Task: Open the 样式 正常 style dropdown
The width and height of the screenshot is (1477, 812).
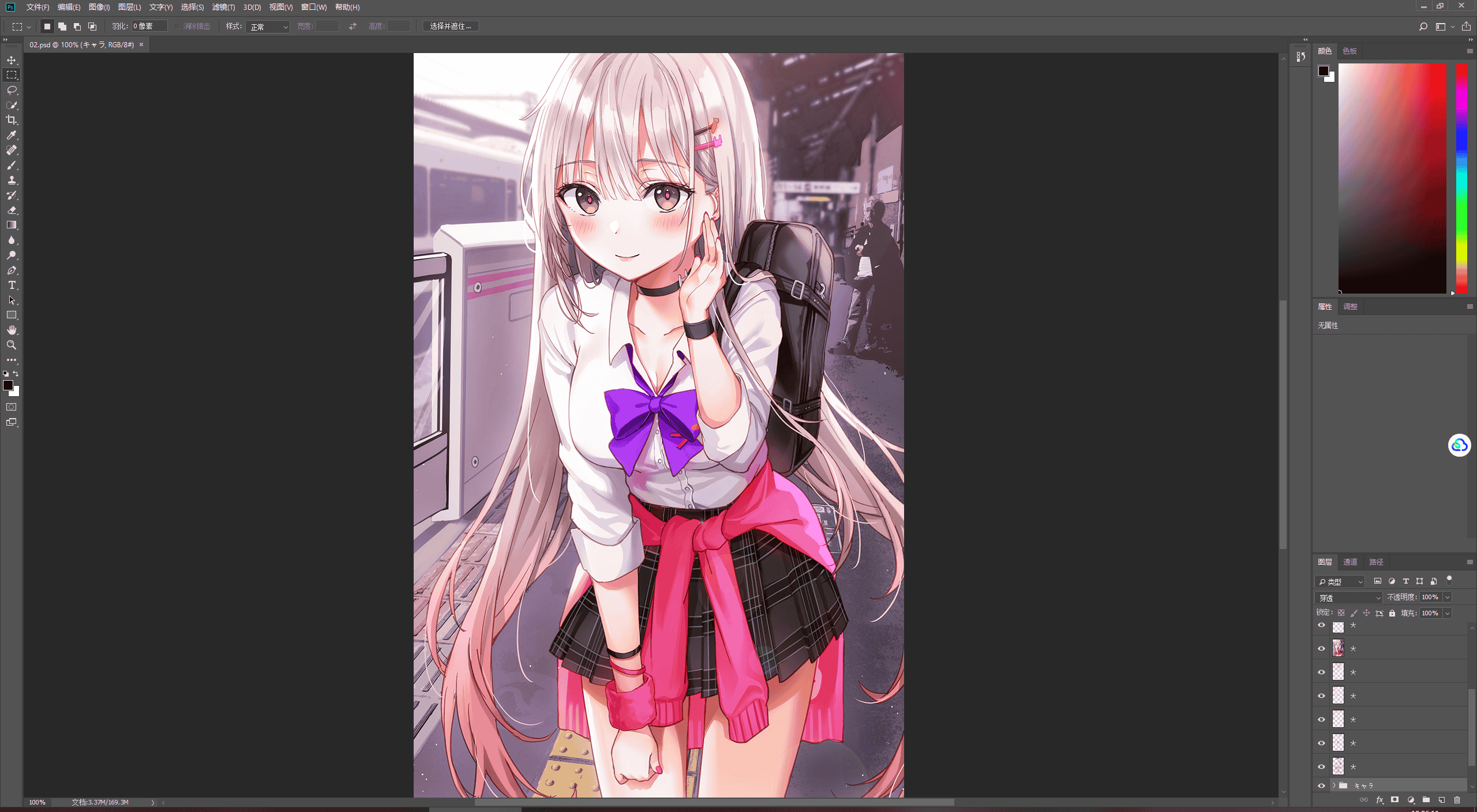Action: (x=268, y=27)
